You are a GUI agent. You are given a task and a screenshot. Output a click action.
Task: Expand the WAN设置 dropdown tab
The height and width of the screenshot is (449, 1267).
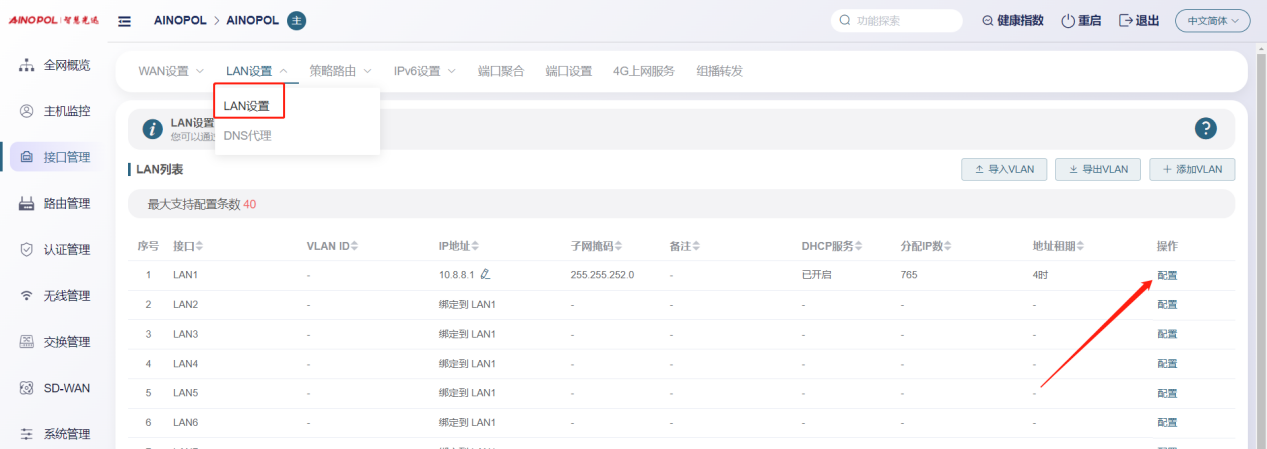tap(170, 71)
